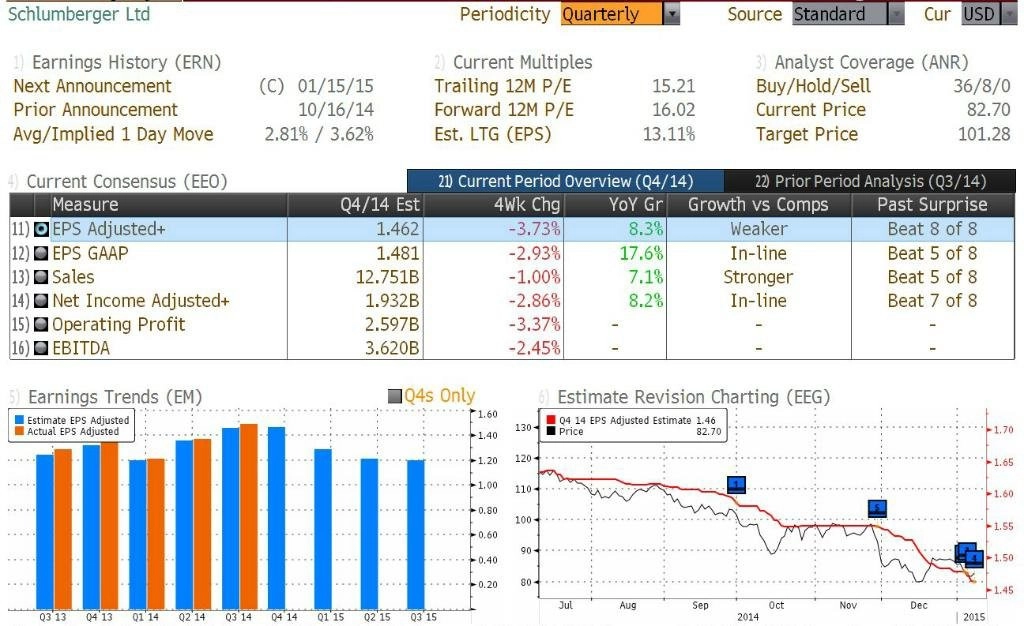1024x626 pixels.
Task: Click the Q4 14 blue estimate bar
Action: pyautogui.click(x=277, y=518)
